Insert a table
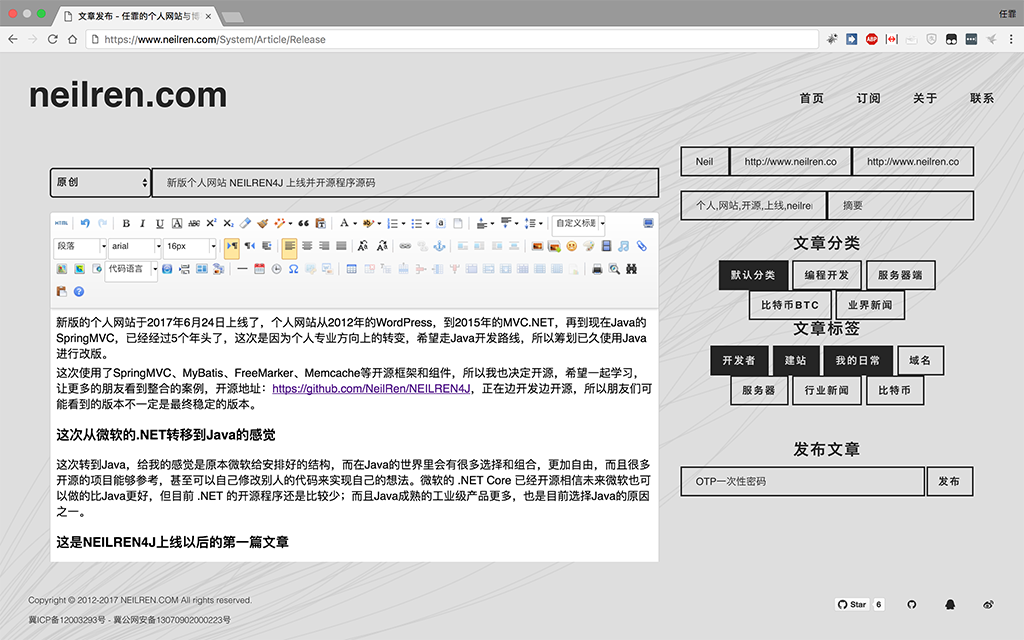The height and width of the screenshot is (640, 1024). [x=351, y=269]
